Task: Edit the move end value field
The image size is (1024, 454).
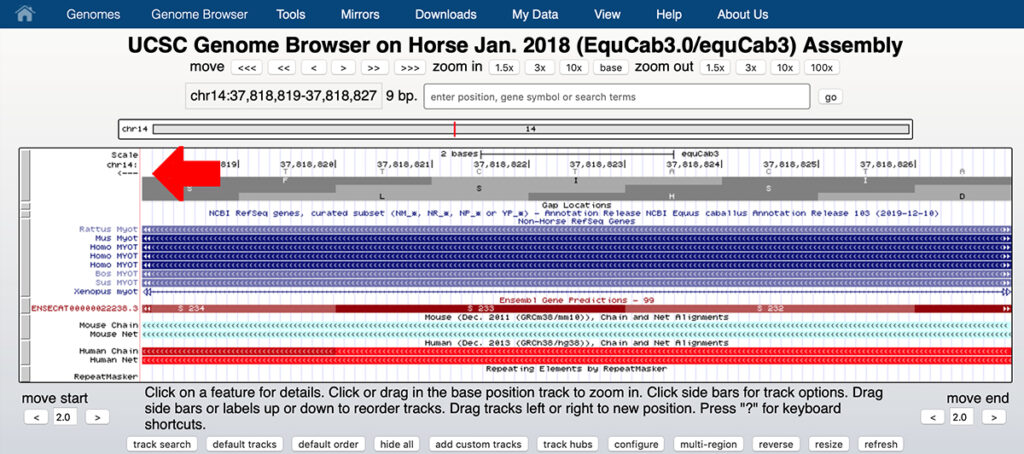Action: pos(963,417)
